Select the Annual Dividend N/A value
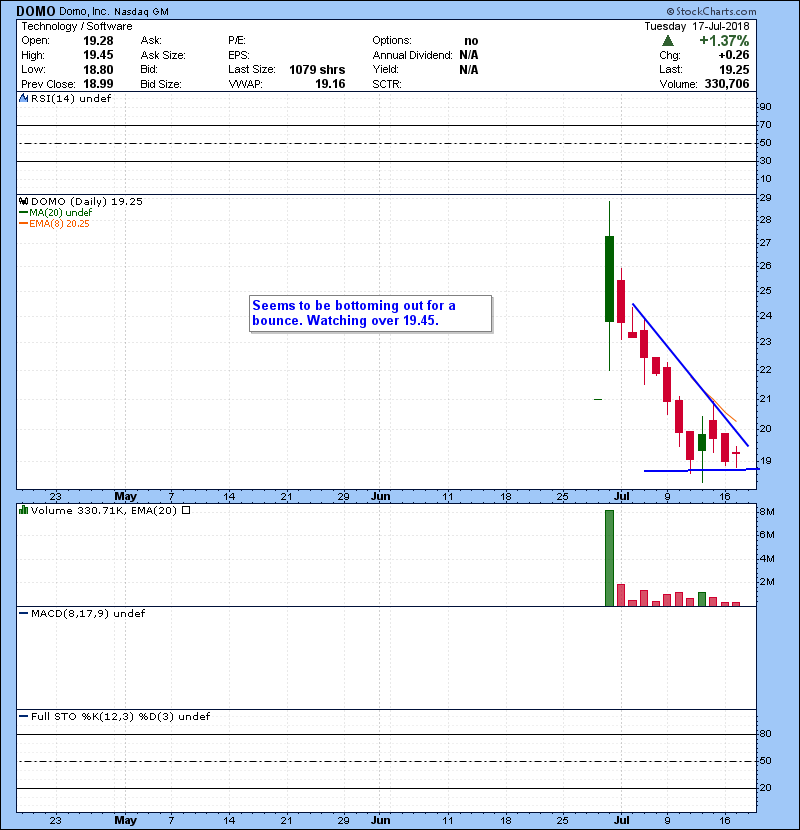 pyautogui.click(x=469, y=55)
